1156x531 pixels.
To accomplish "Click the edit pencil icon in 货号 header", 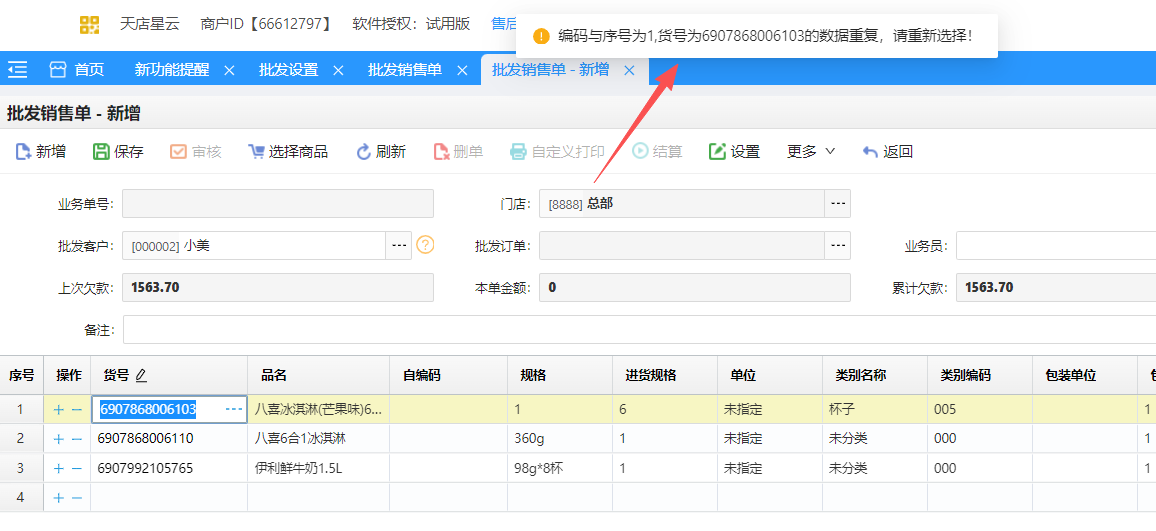I will [x=141, y=376].
